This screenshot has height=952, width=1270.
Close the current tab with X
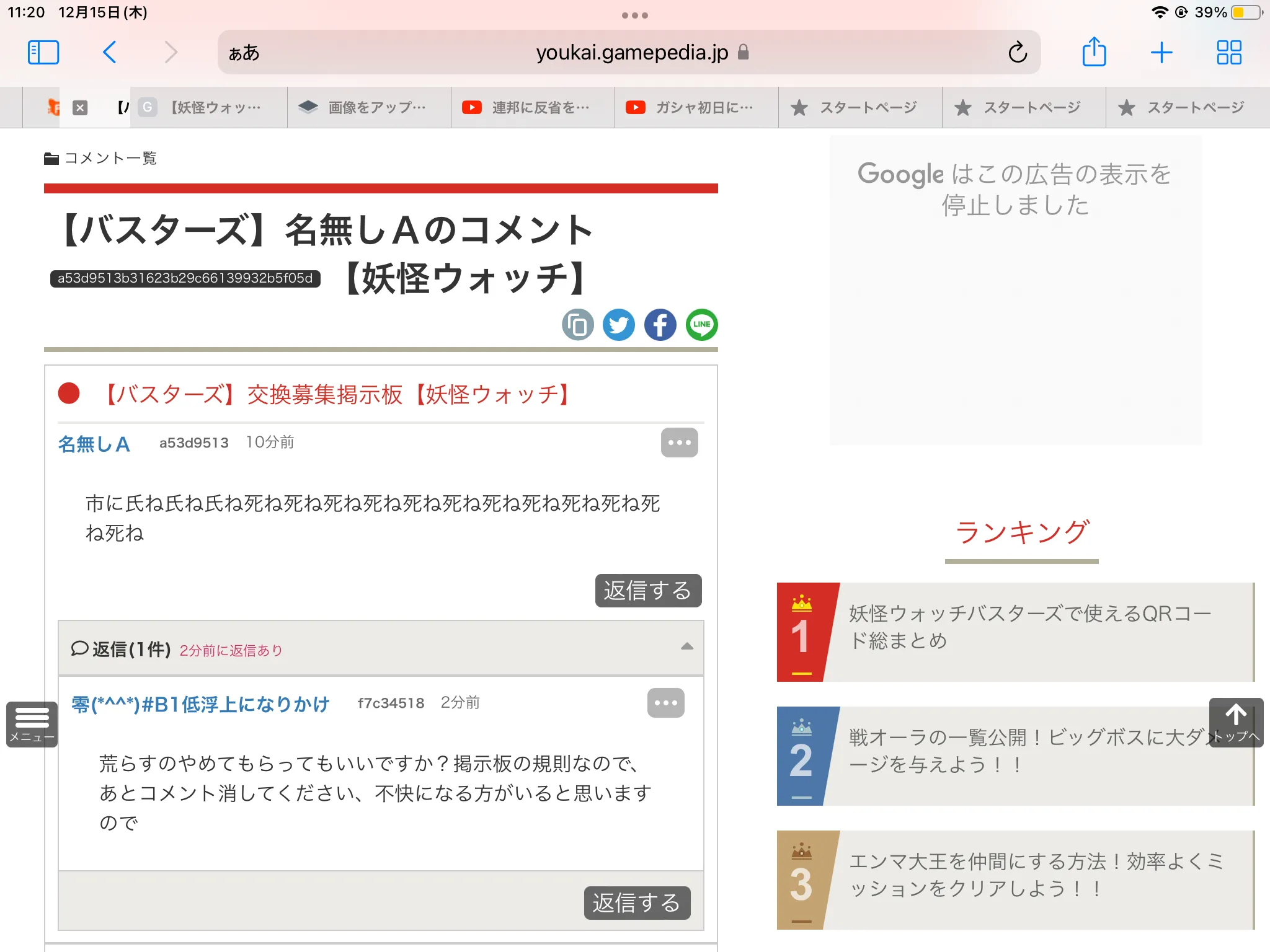(x=80, y=108)
